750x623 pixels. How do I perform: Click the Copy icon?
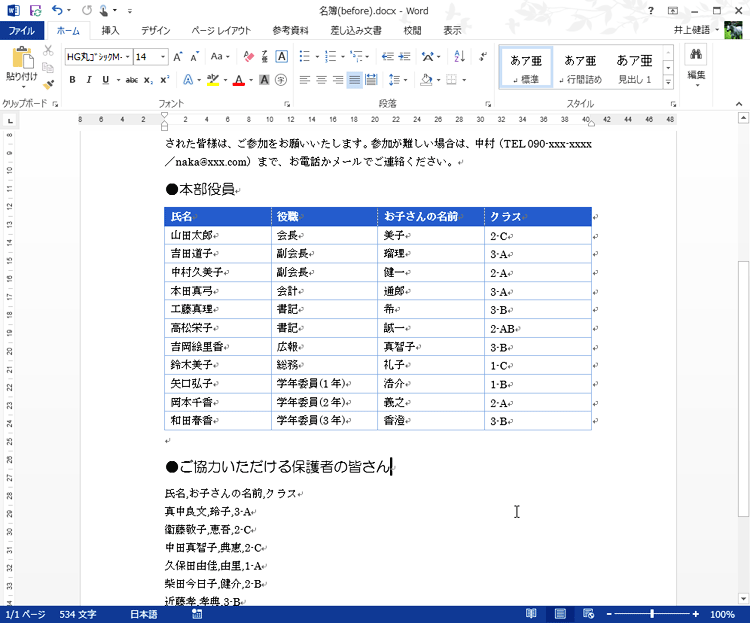pyautogui.click(x=48, y=67)
